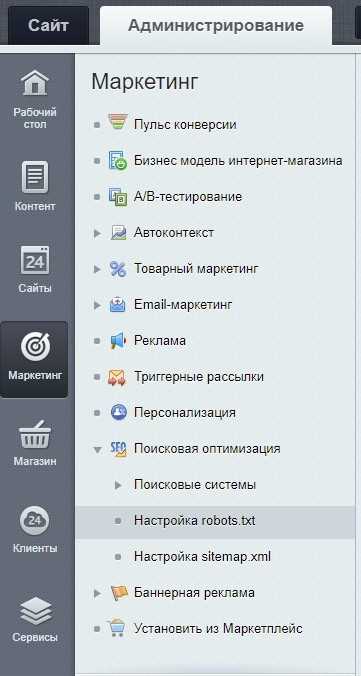Open the Персонализация menu item

point(185,413)
